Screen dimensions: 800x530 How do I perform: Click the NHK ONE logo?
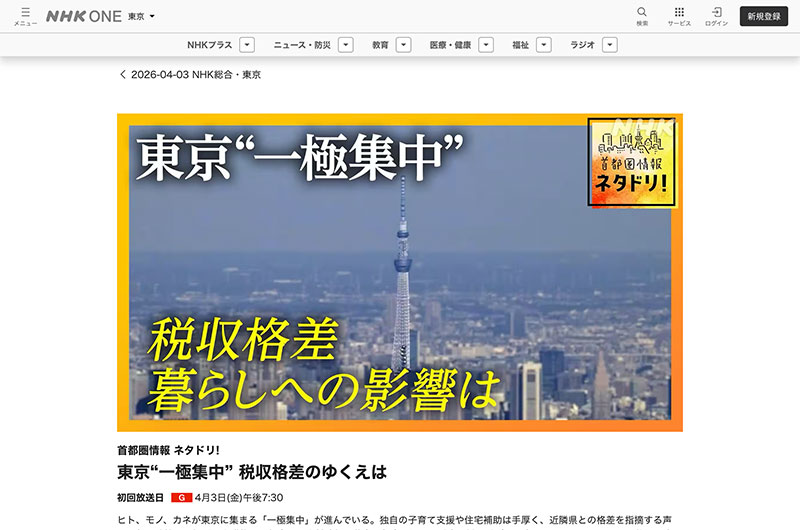tap(84, 16)
